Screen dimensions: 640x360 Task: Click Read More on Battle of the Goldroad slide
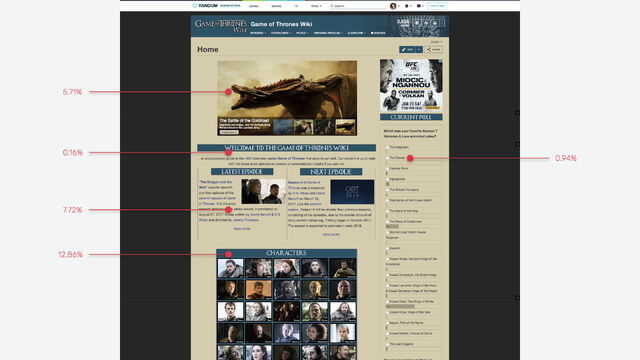coord(229,132)
